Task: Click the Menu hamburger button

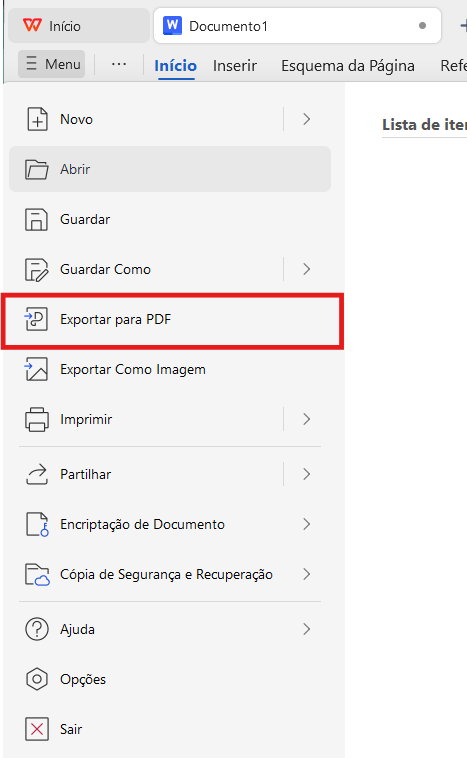Action: [x=52, y=64]
